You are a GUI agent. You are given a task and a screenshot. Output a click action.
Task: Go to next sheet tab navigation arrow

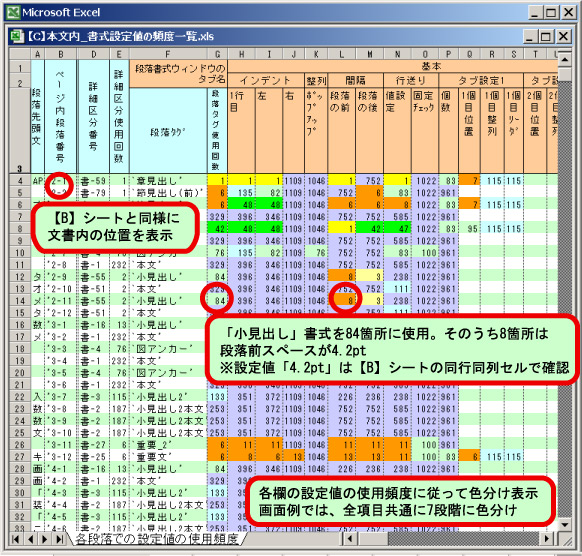45,539
